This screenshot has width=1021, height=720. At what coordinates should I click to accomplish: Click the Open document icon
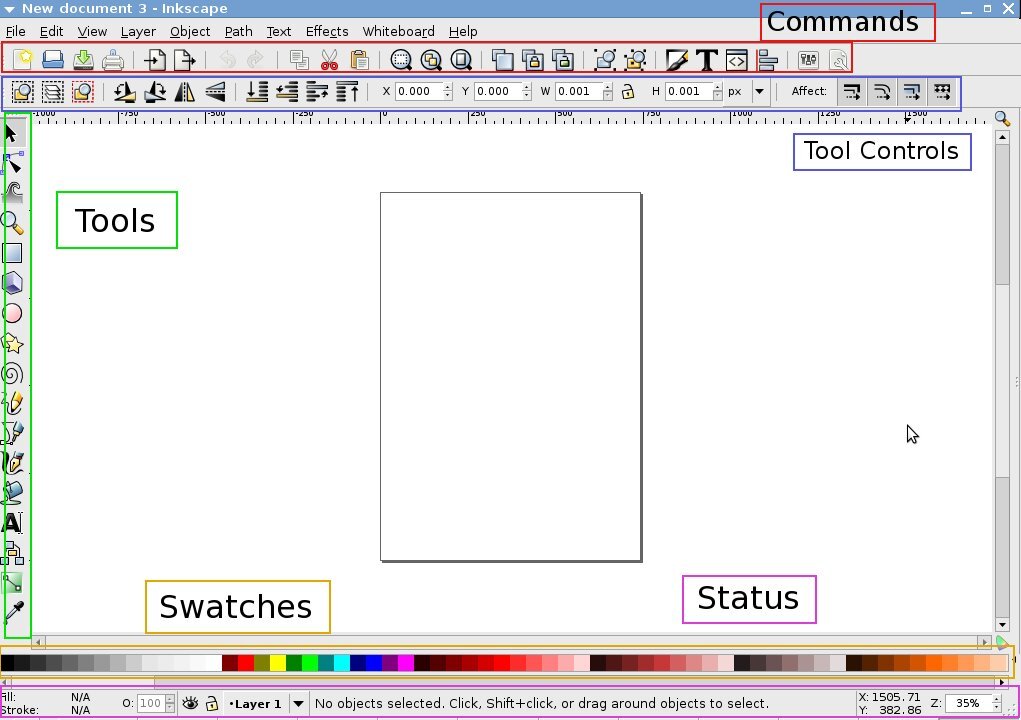[53, 59]
